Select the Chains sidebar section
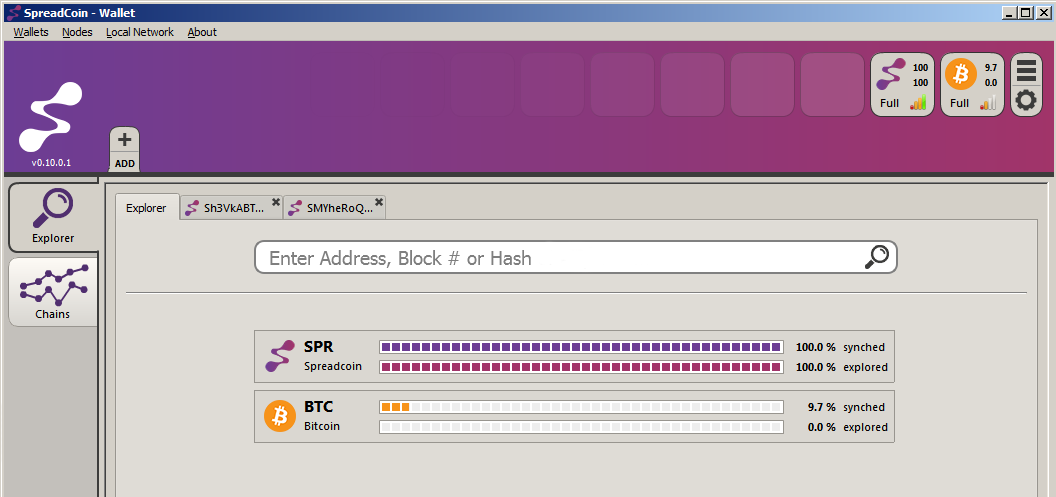This screenshot has width=1056, height=497. (53, 292)
